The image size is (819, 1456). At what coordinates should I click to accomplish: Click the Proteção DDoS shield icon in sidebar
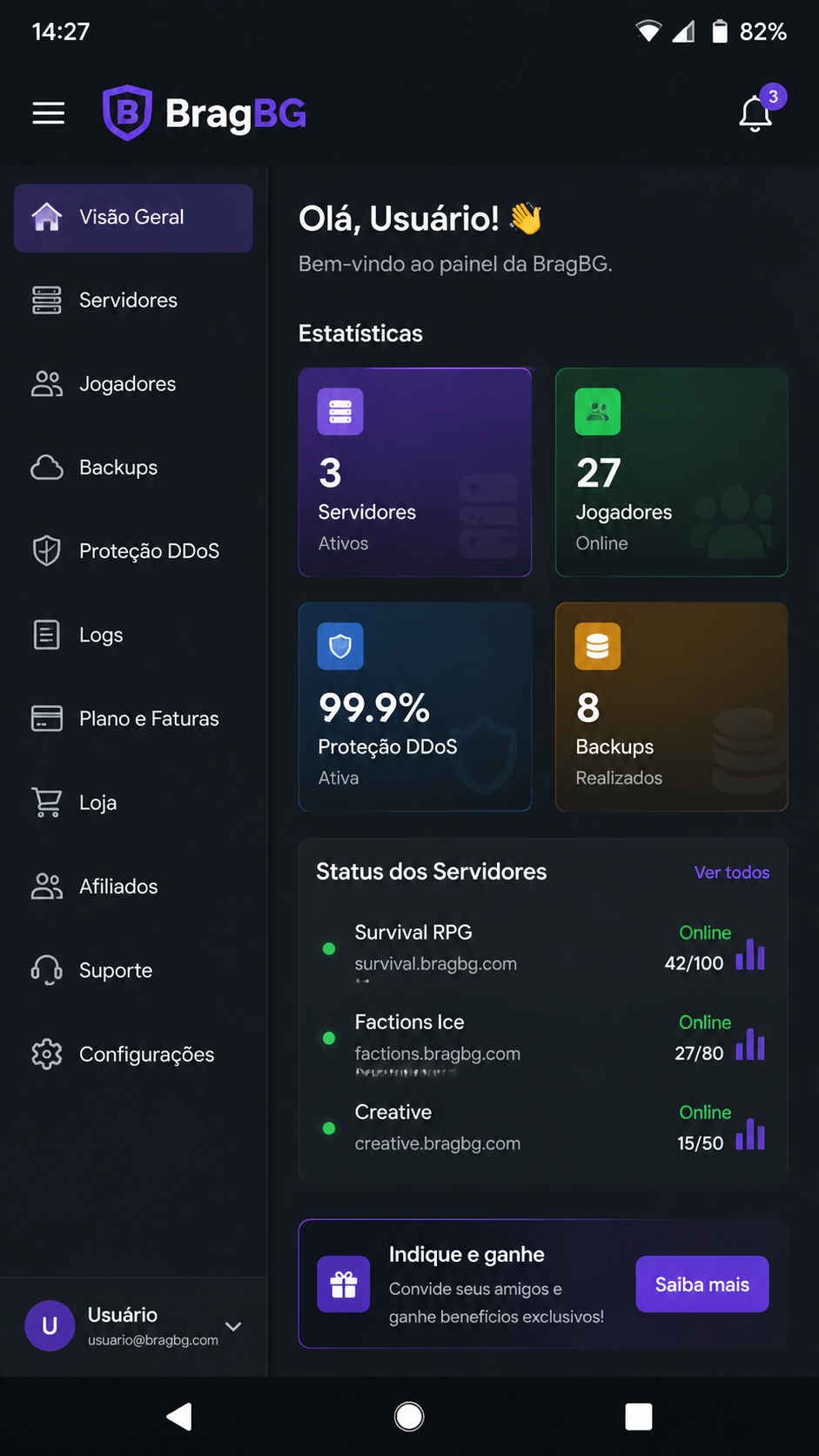47,550
